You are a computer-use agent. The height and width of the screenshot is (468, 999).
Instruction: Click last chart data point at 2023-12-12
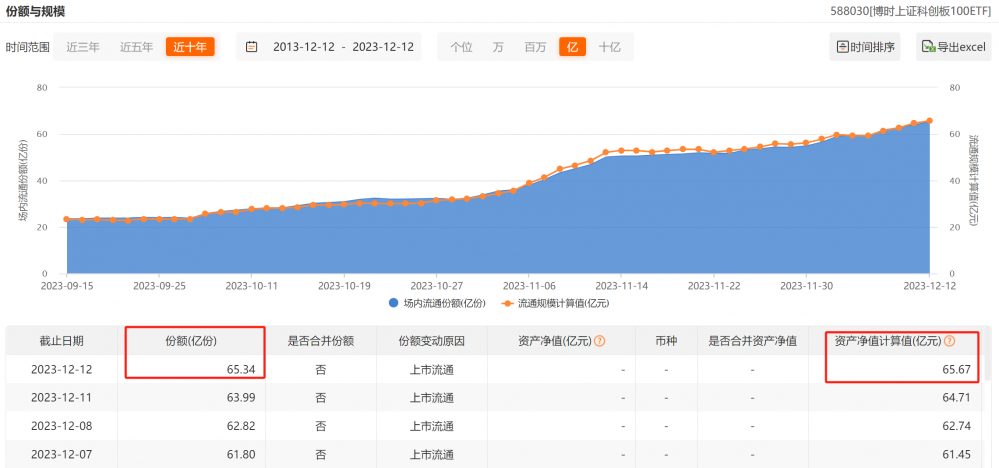tap(929, 121)
